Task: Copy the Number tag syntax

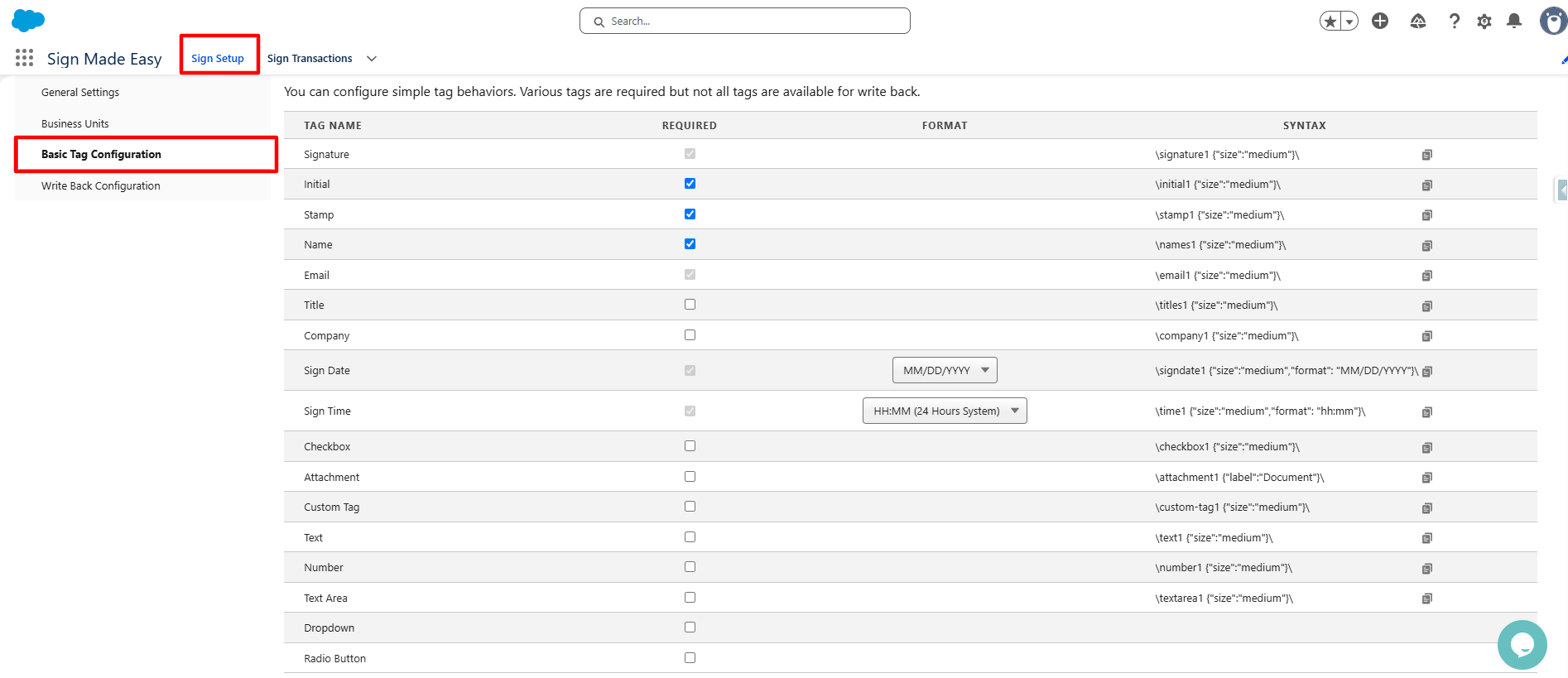Action: tap(1427, 569)
